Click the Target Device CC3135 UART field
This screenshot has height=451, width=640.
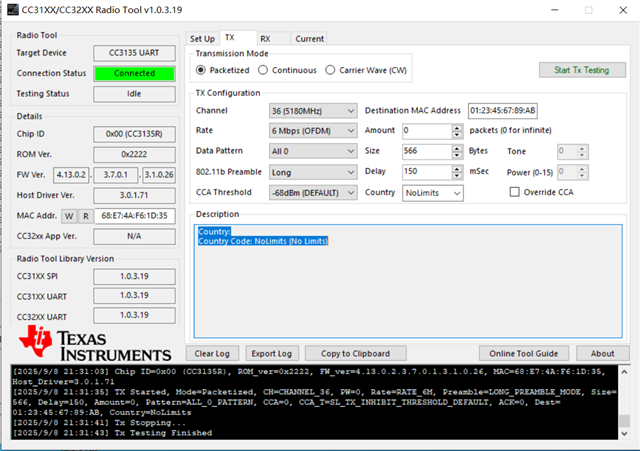(x=134, y=53)
